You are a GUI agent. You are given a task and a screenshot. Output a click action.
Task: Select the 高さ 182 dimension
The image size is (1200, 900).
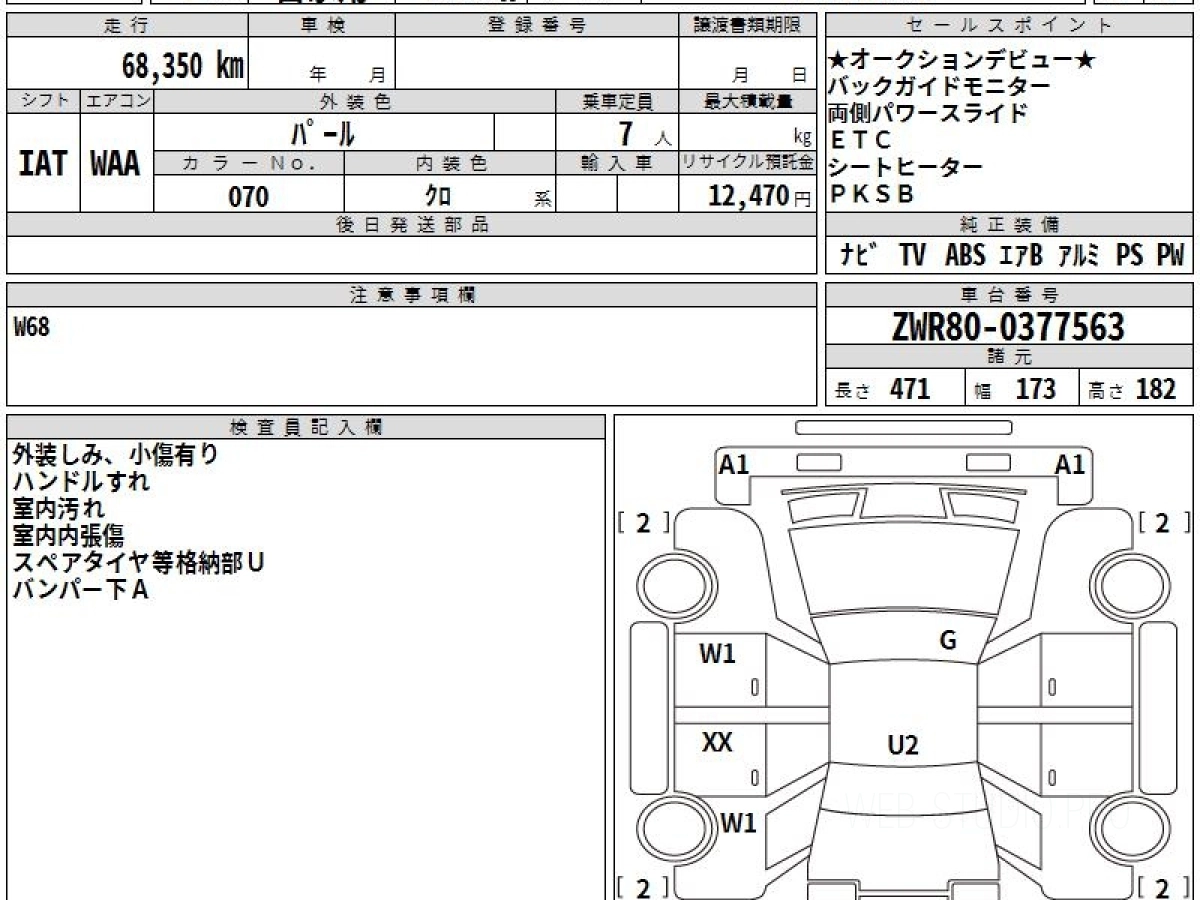pyautogui.click(x=1132, y=389)
